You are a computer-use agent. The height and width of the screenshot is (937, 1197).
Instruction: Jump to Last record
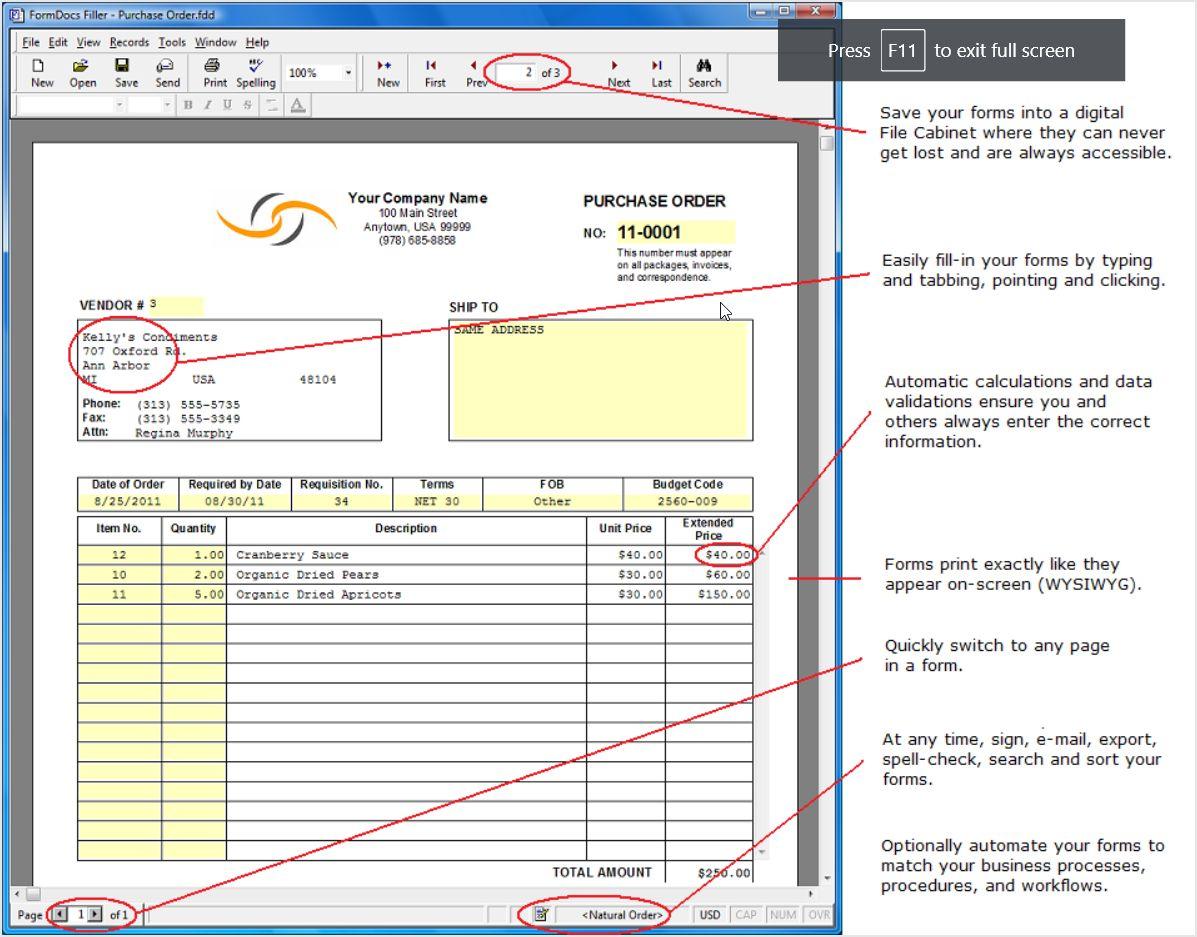(x=661, y=73)
